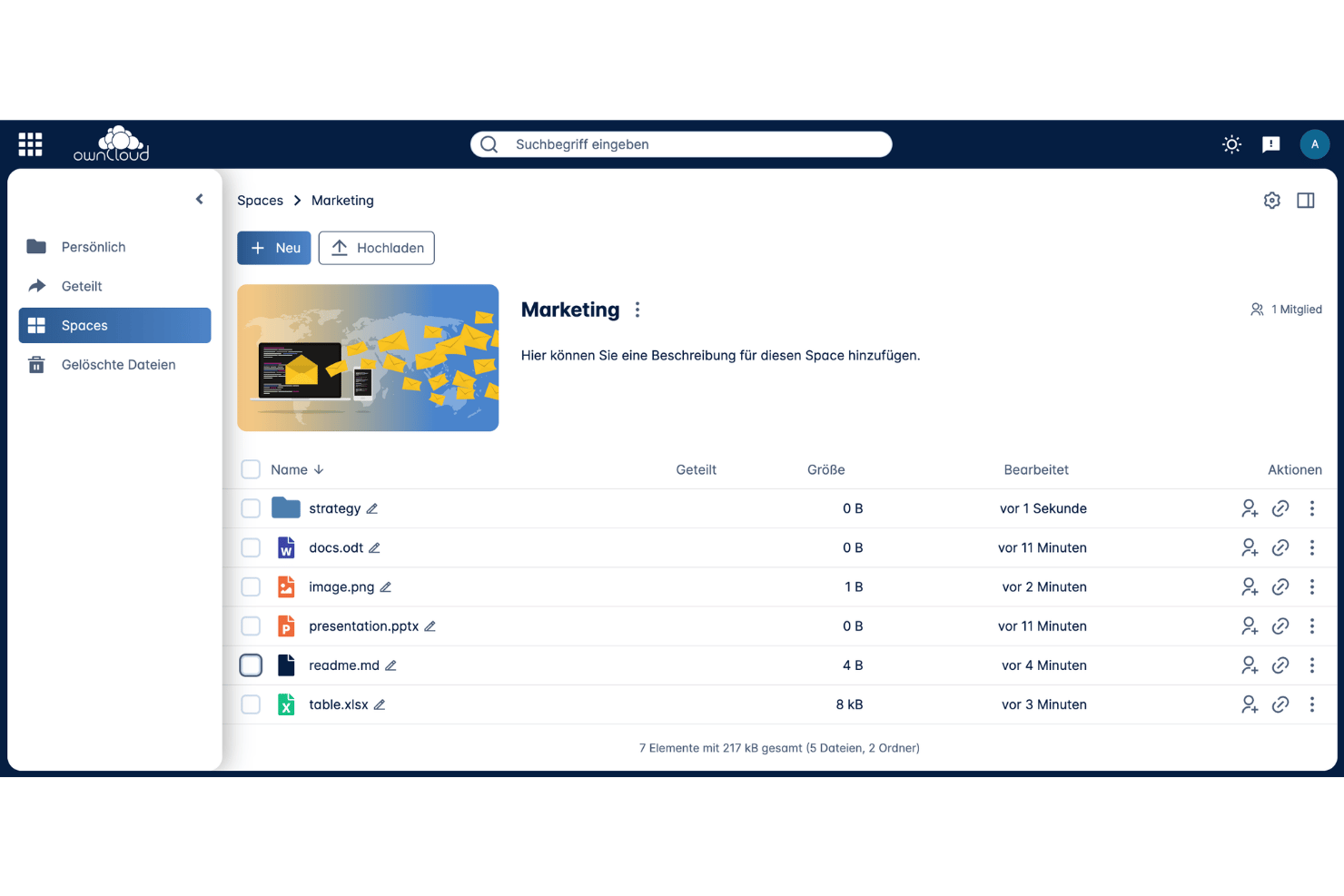Viewport: 1344px width, 896px height.
Task: Tick the image.png checkbox
Action: [251, 586]
